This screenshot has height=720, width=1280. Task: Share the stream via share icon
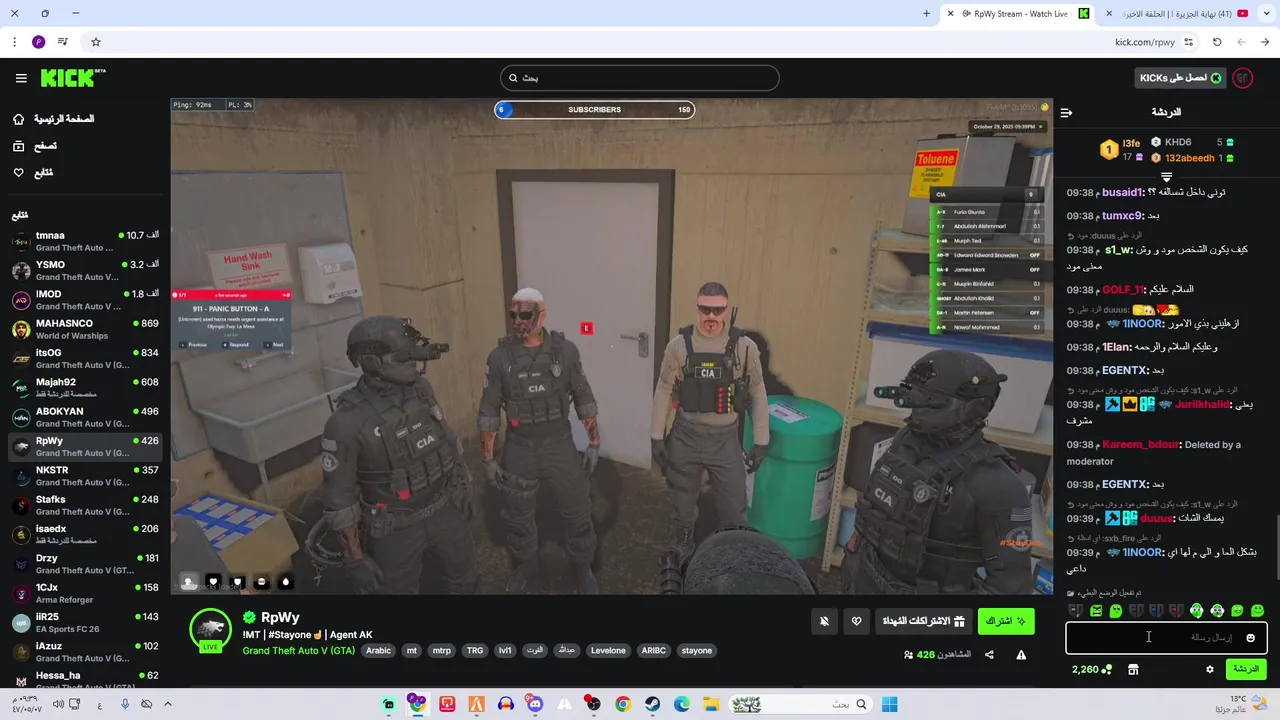(x=989, y=655)
